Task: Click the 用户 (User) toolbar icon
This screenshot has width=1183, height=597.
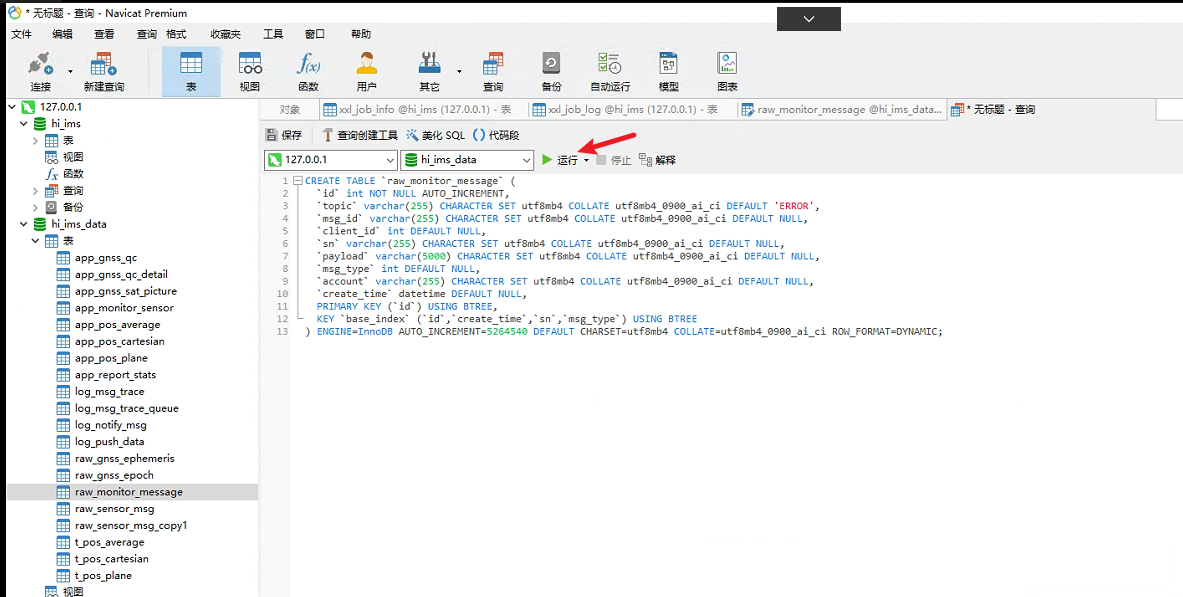Action: [367, 71]
